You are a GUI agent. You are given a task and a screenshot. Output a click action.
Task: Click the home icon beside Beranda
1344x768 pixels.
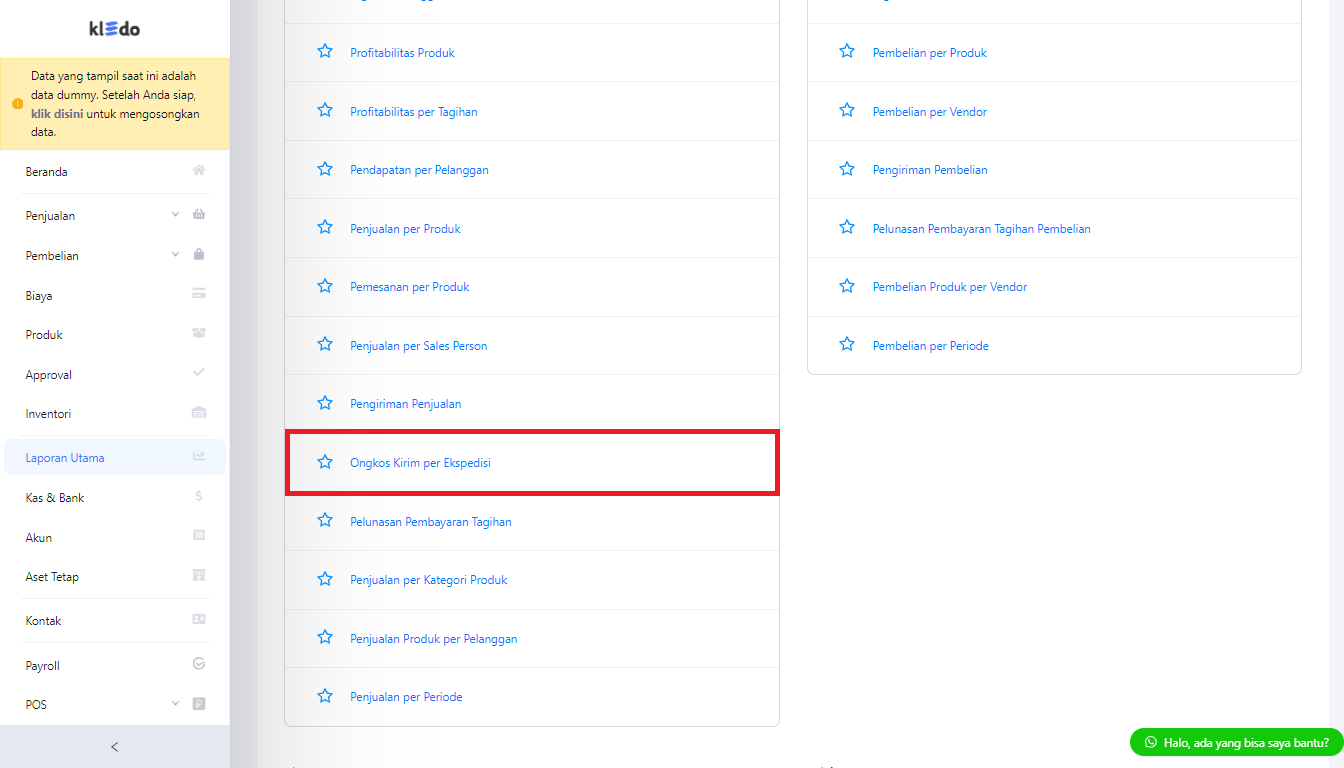[x=199, y=171]
